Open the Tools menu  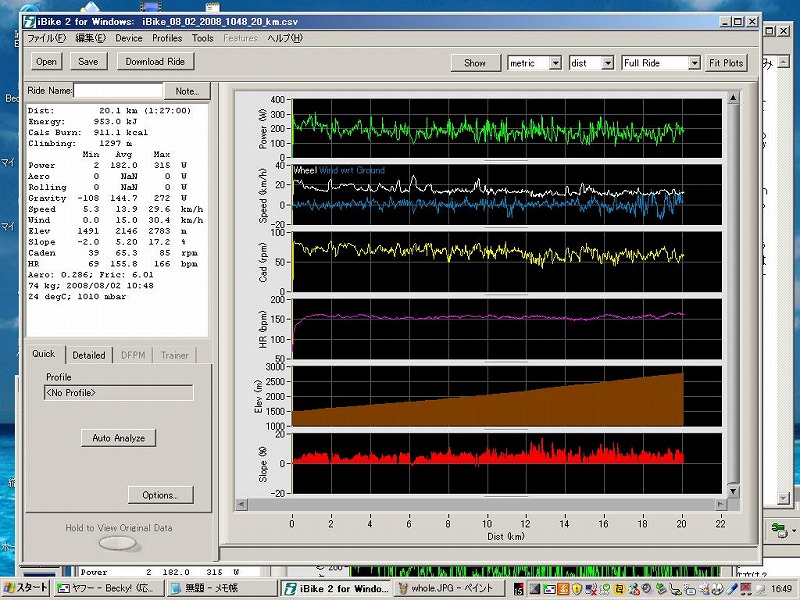(203, 38)
